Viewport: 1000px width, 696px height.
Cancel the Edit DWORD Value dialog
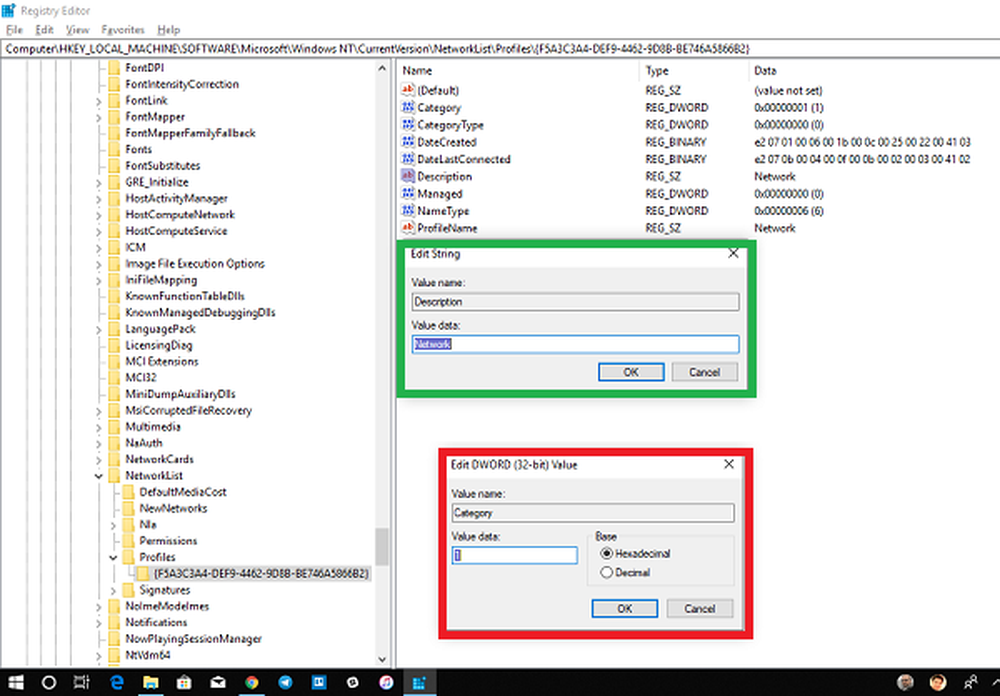click(x=699, y=608)
